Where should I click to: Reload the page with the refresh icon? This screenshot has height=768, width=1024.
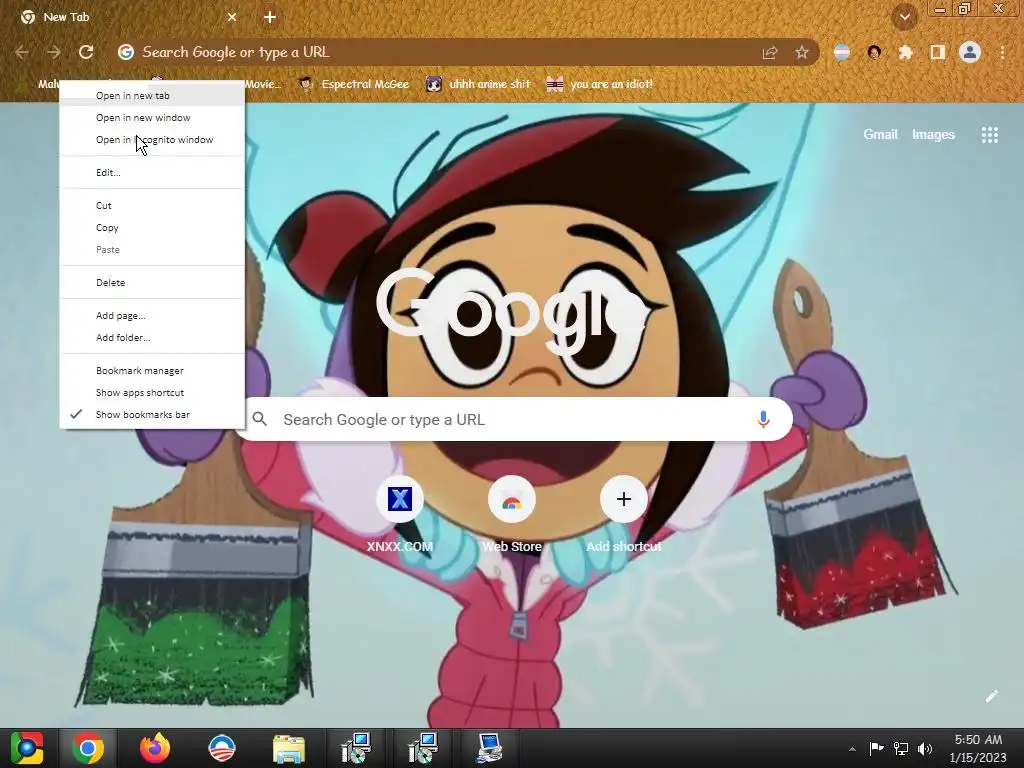coord(86,52)
